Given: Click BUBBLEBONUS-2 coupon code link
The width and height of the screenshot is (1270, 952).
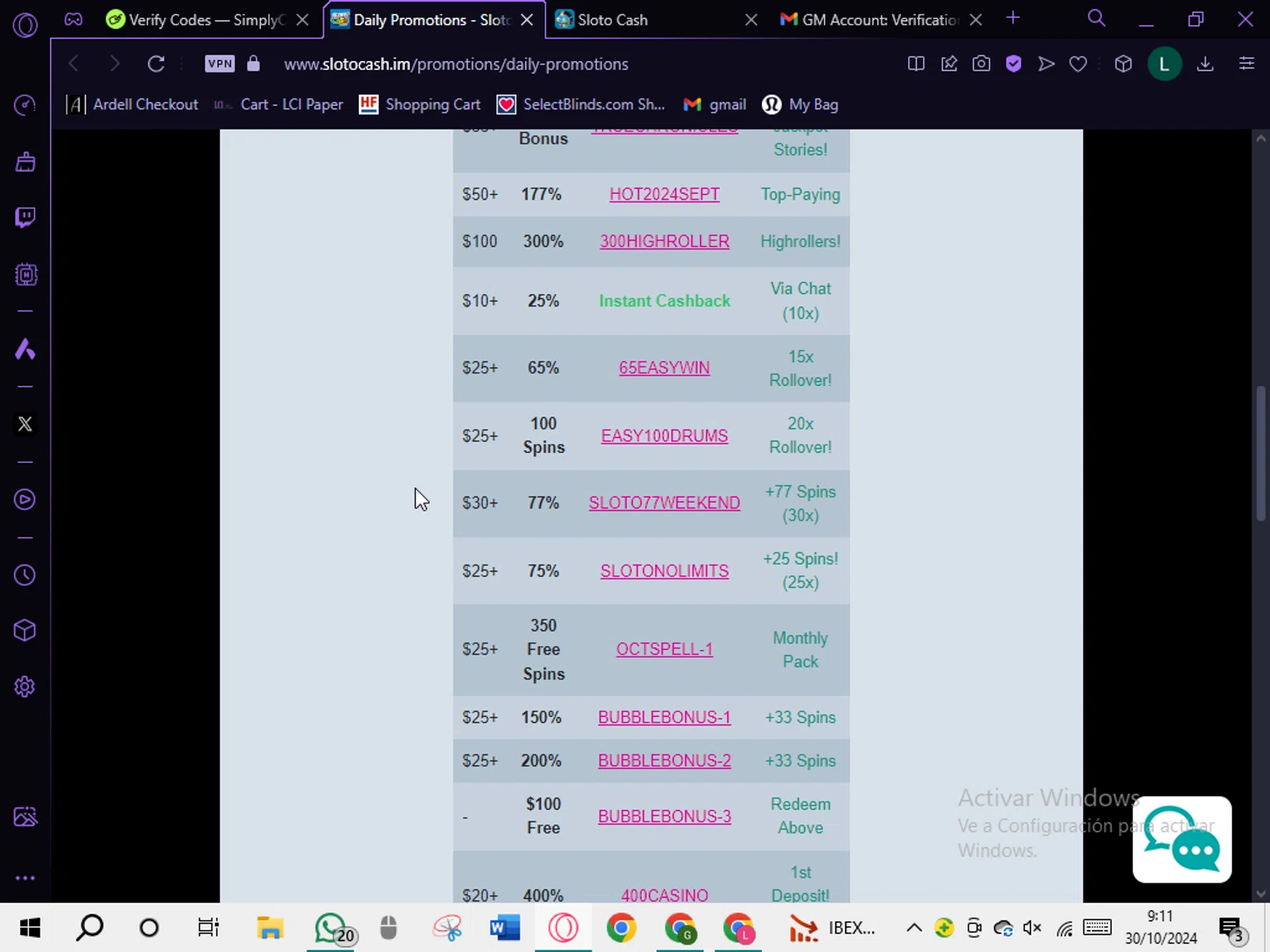Looking at the screenshot, I should (665, 761).
